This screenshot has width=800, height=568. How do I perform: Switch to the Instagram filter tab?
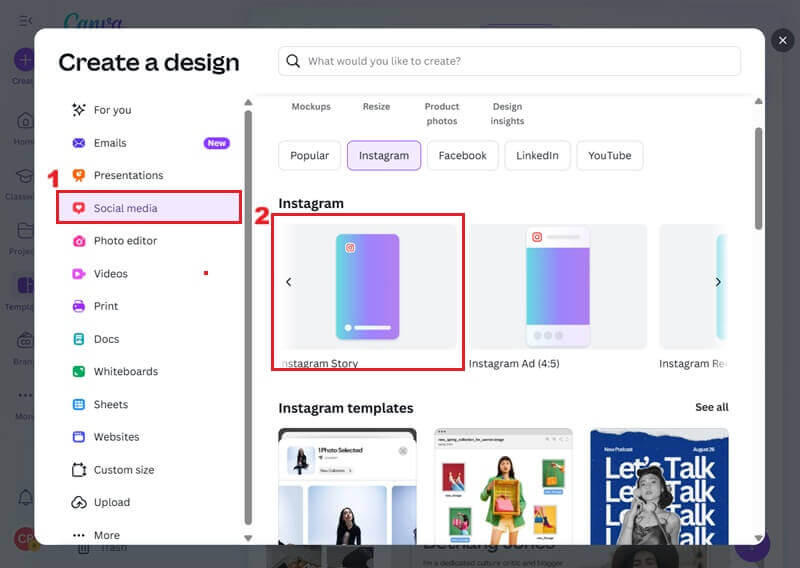point(384,156)
